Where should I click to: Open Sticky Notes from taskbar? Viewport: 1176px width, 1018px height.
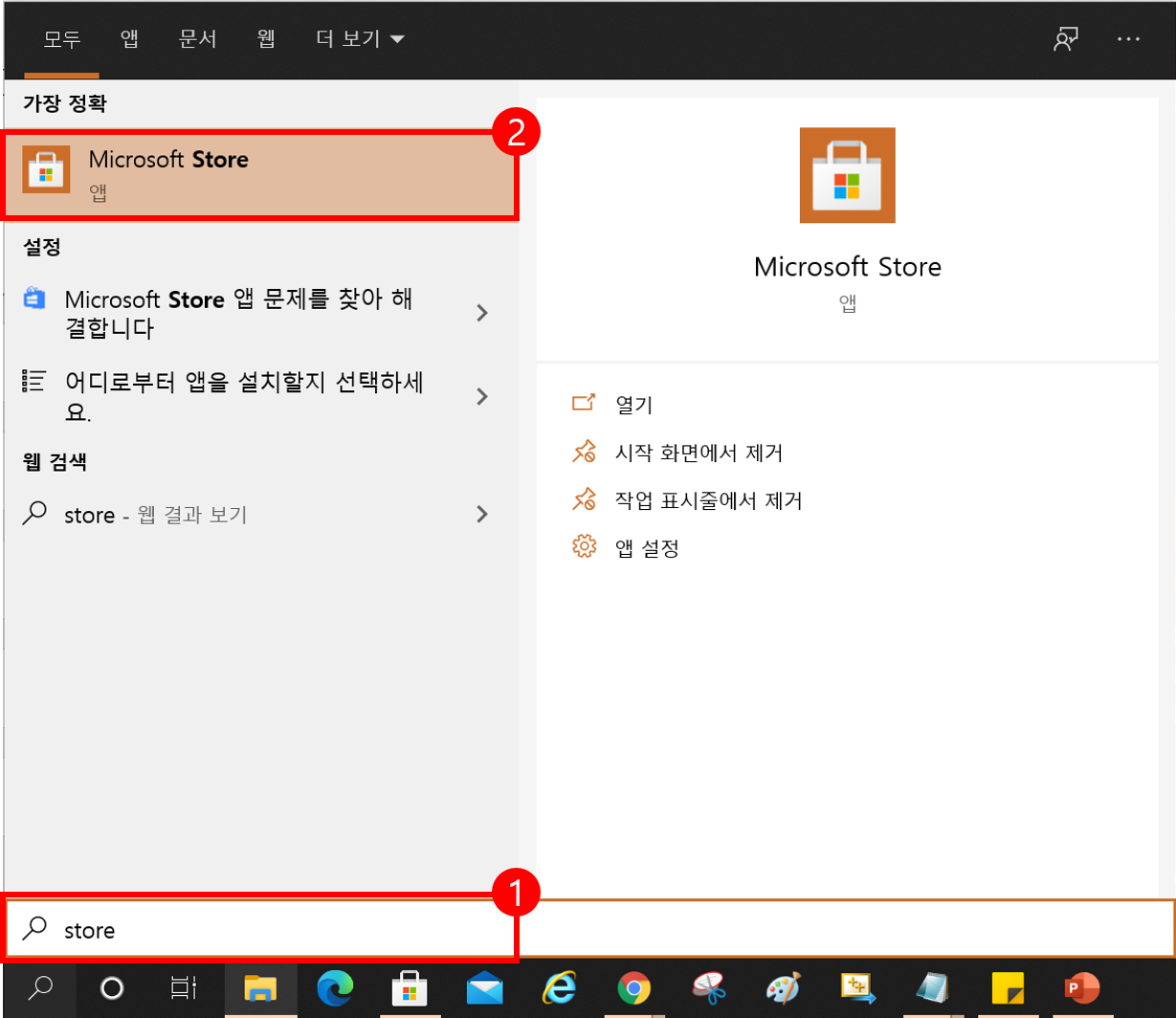coord(1008,988)
